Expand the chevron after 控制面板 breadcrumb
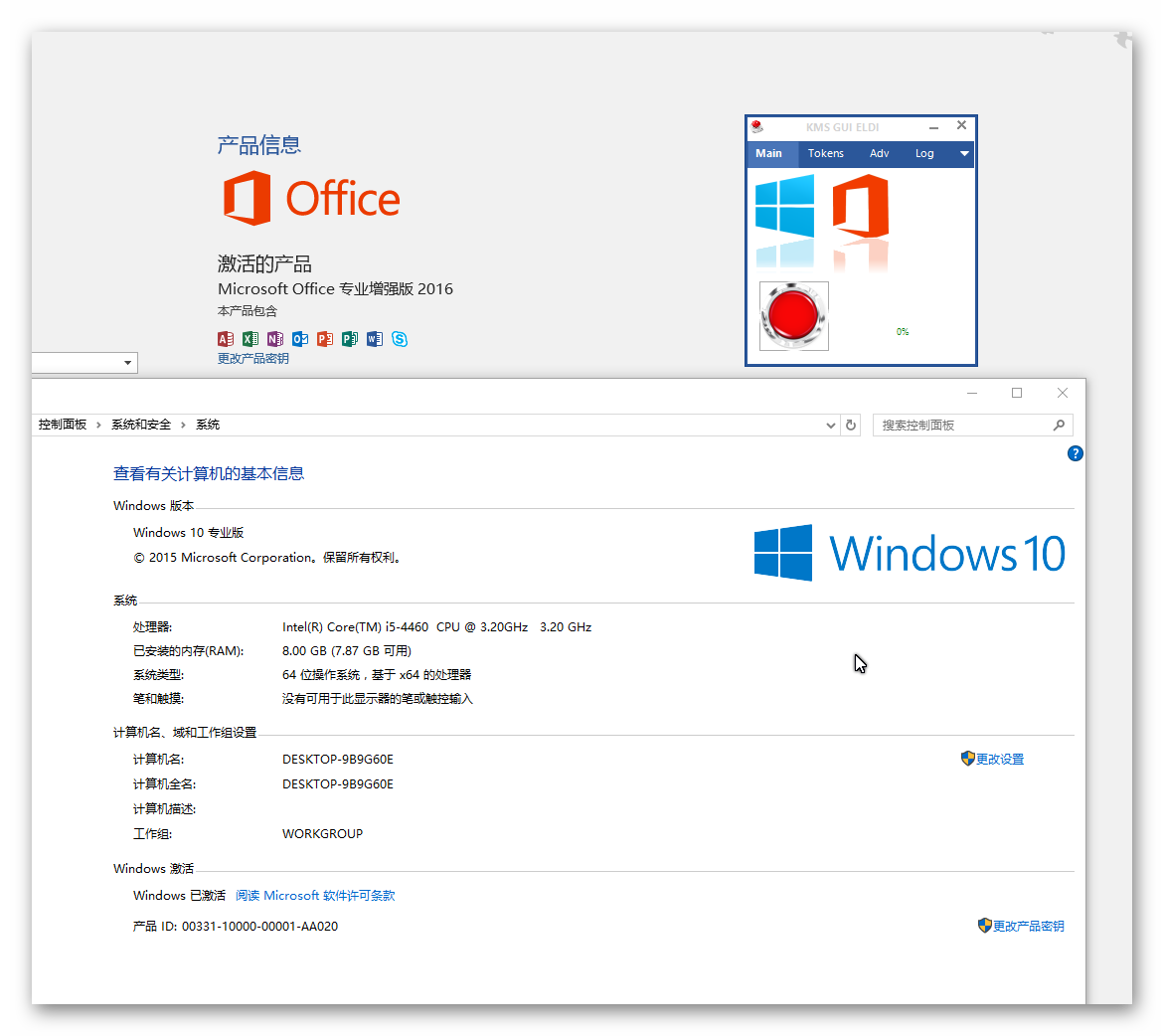The height and width of the screenshot is (1036, 1164). click(x=98, y=425)
